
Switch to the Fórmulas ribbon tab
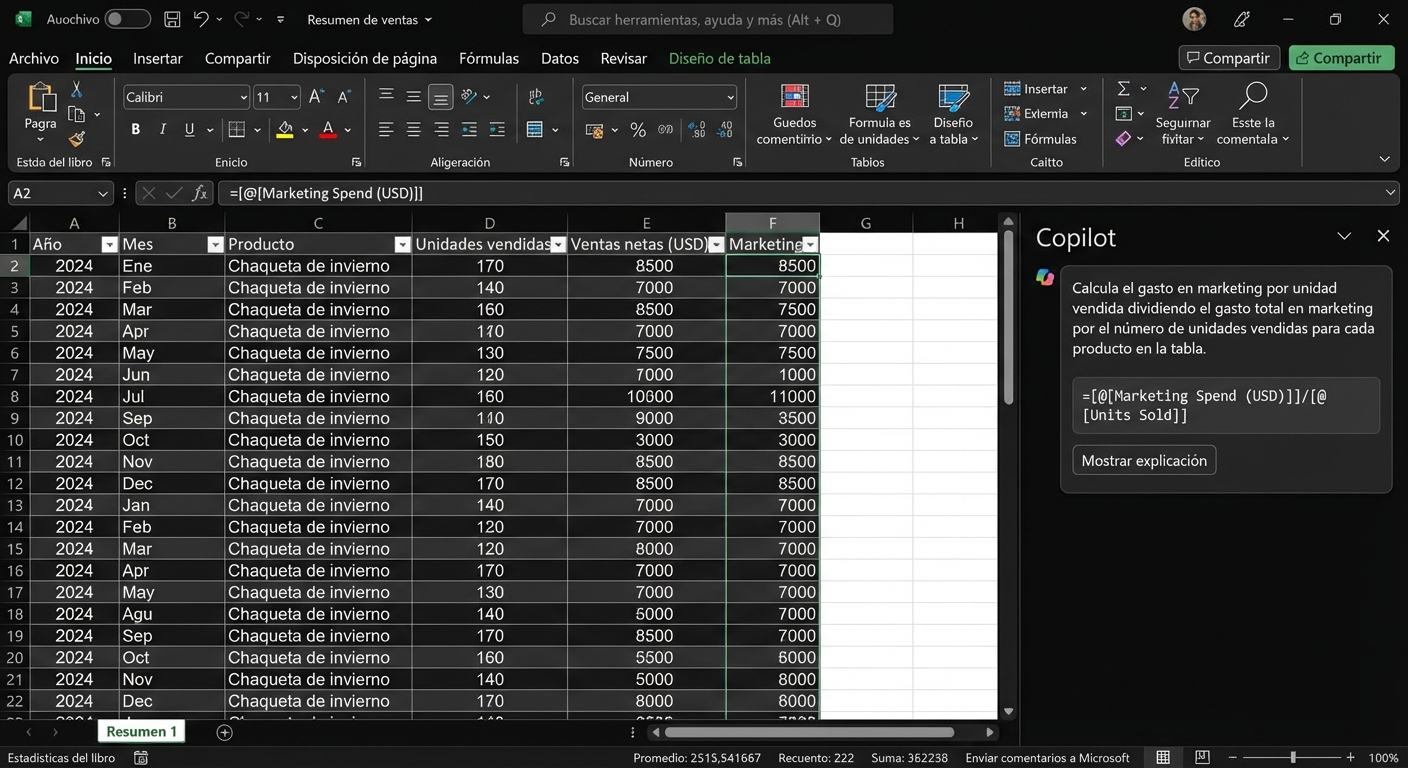(488, 58)
